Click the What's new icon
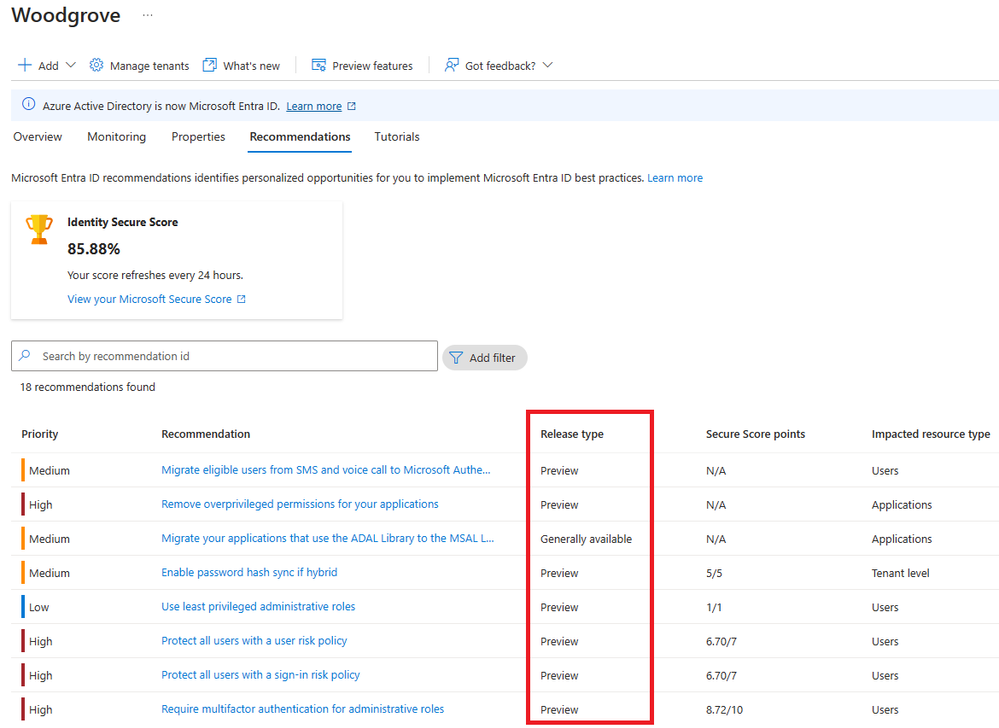This screenshot has height=728, width=999. click(x=209, y=65)
